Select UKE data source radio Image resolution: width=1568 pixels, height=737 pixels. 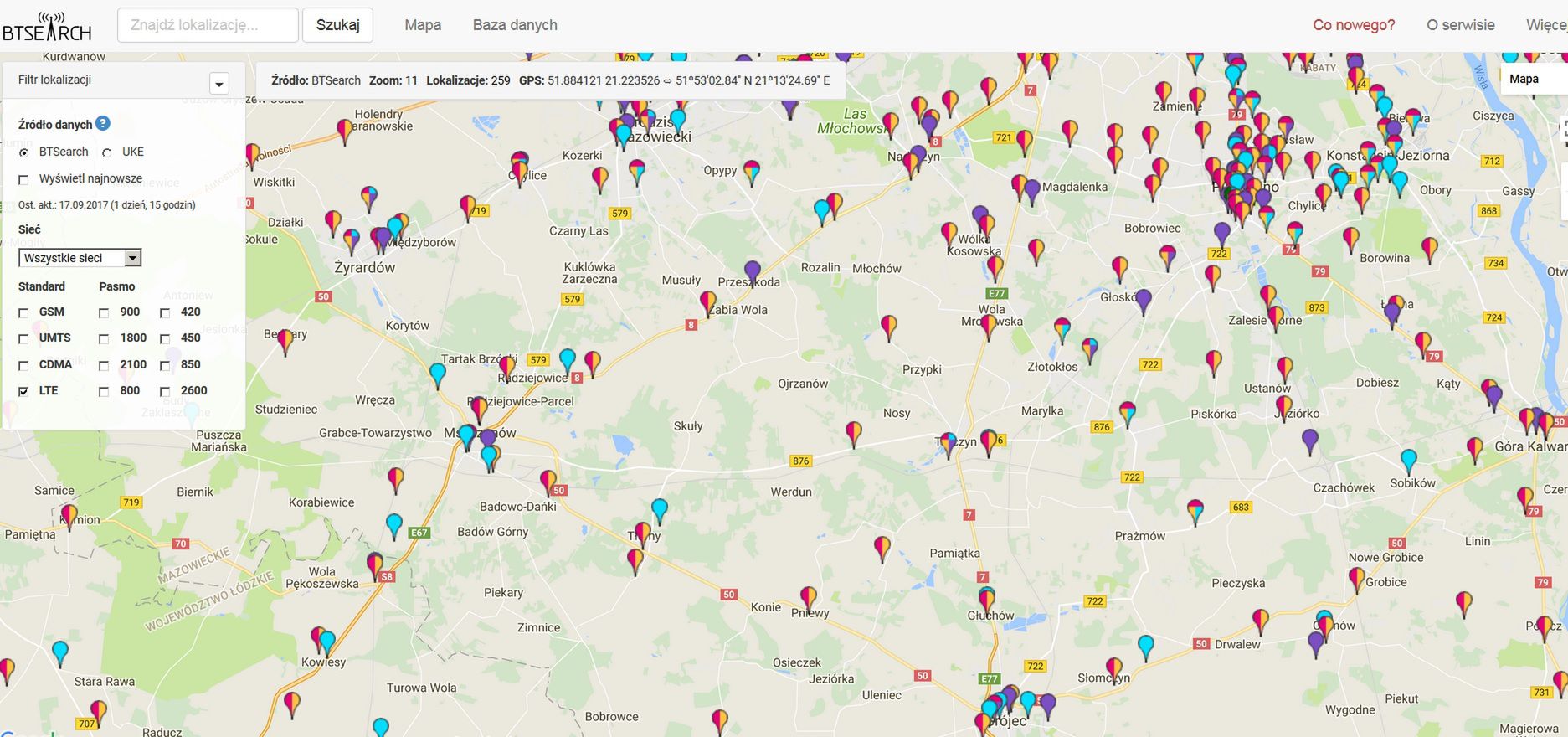pyautogui.click(x=106, y=152)
